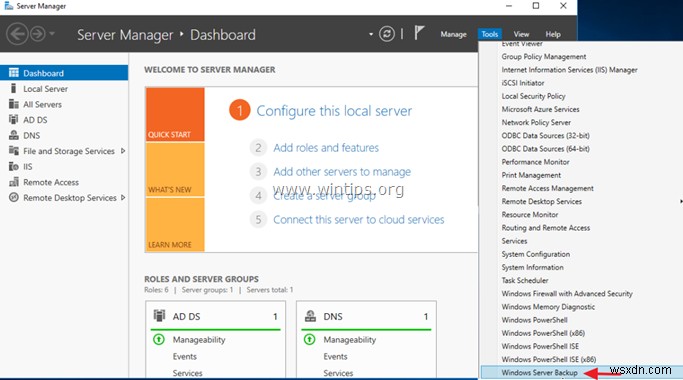683x380 pixels.
Task: Click the WHAT'S NEW tile
Action: [175, 170]
